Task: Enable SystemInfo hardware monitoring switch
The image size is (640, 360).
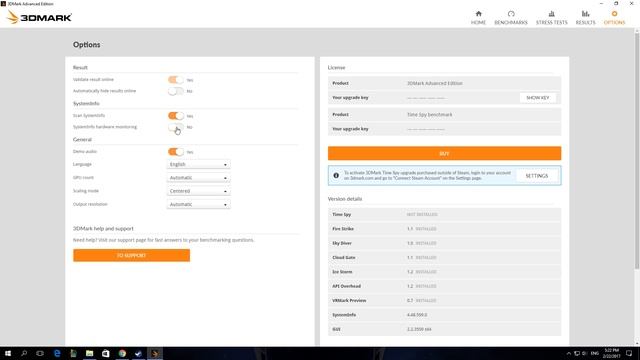Action: point(176,127)
